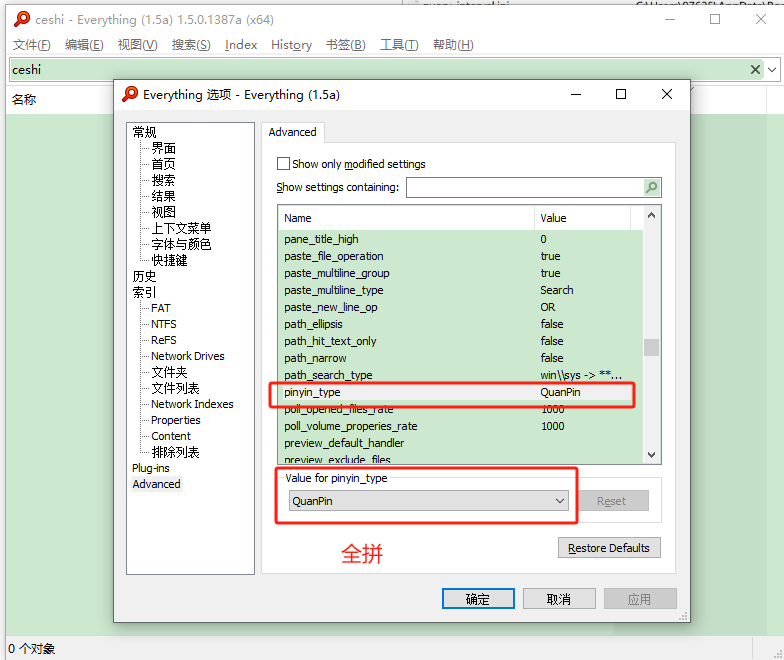Select the Advanced tab
Viewport: 784px width, 660px height.
pos(292,132)
